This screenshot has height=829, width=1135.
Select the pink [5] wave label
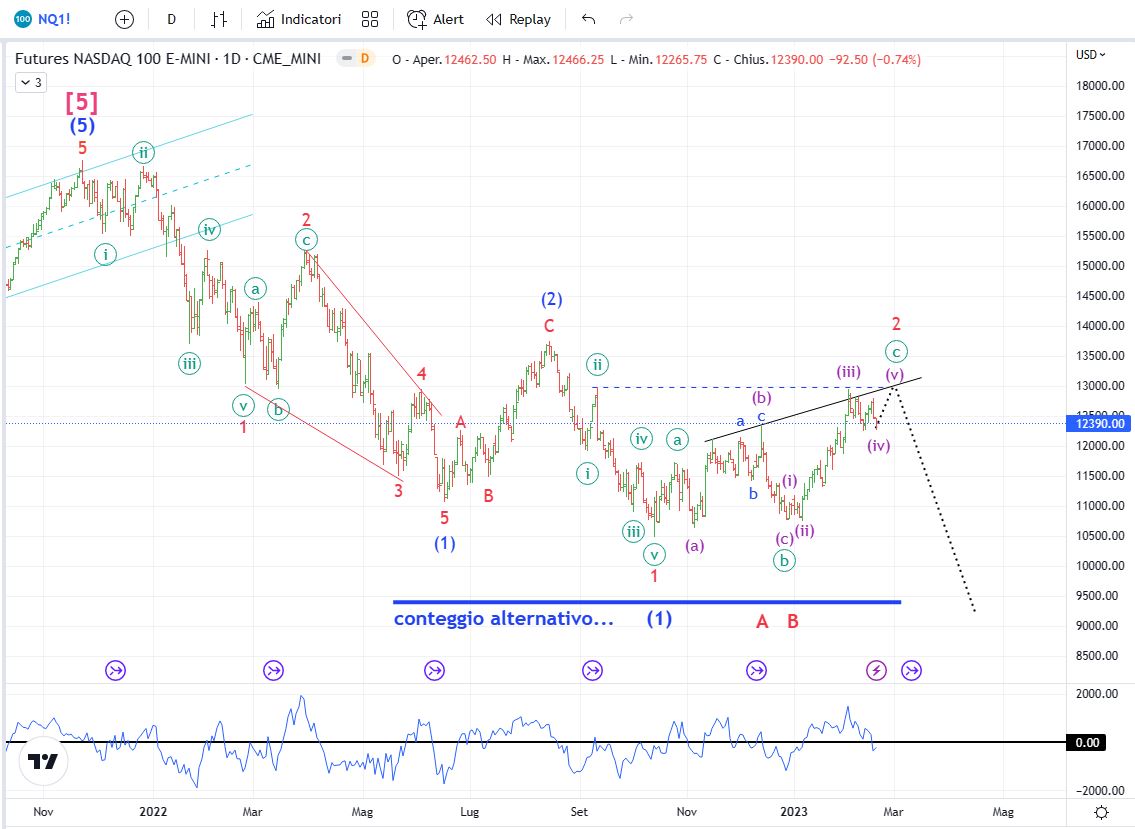click(x=82, y=102)
